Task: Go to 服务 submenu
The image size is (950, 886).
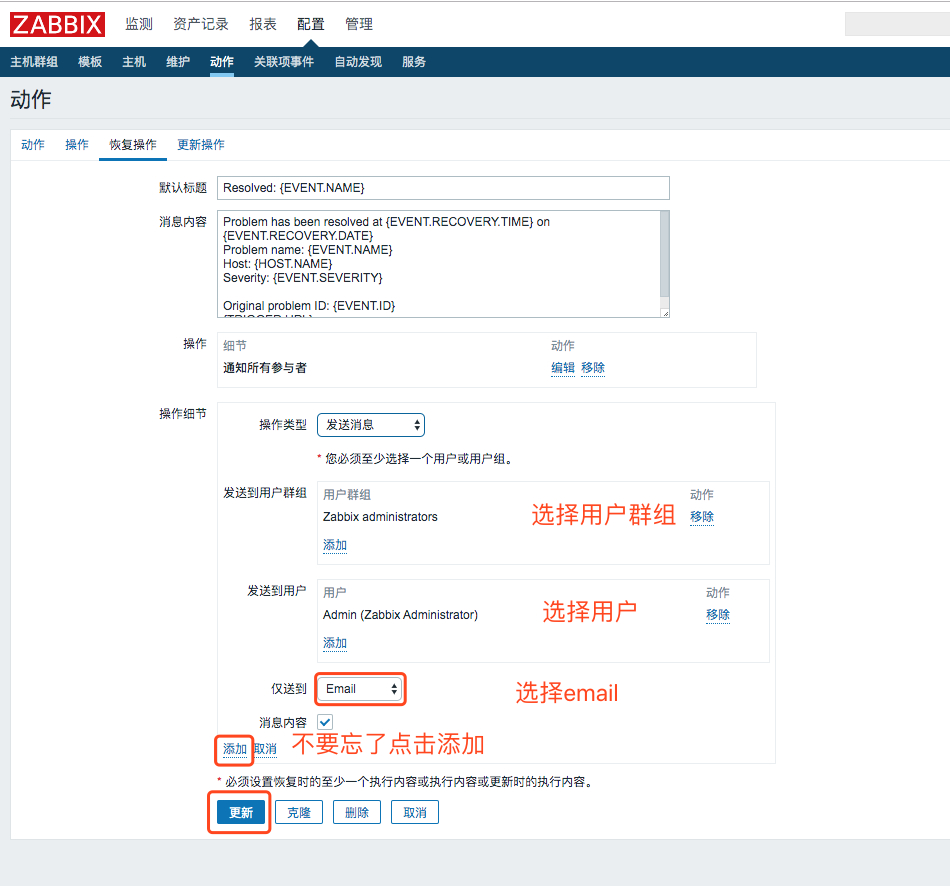Action: (x=414, y=62)
